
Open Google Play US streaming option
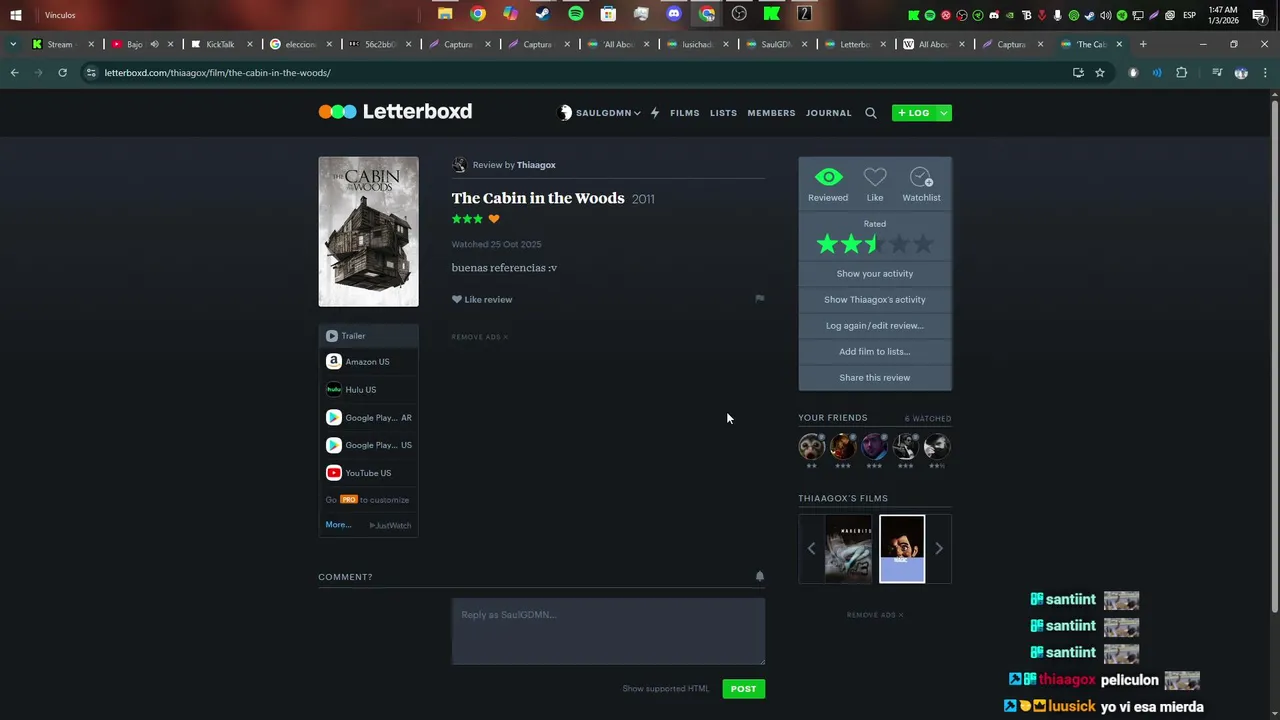pos(368,445)
